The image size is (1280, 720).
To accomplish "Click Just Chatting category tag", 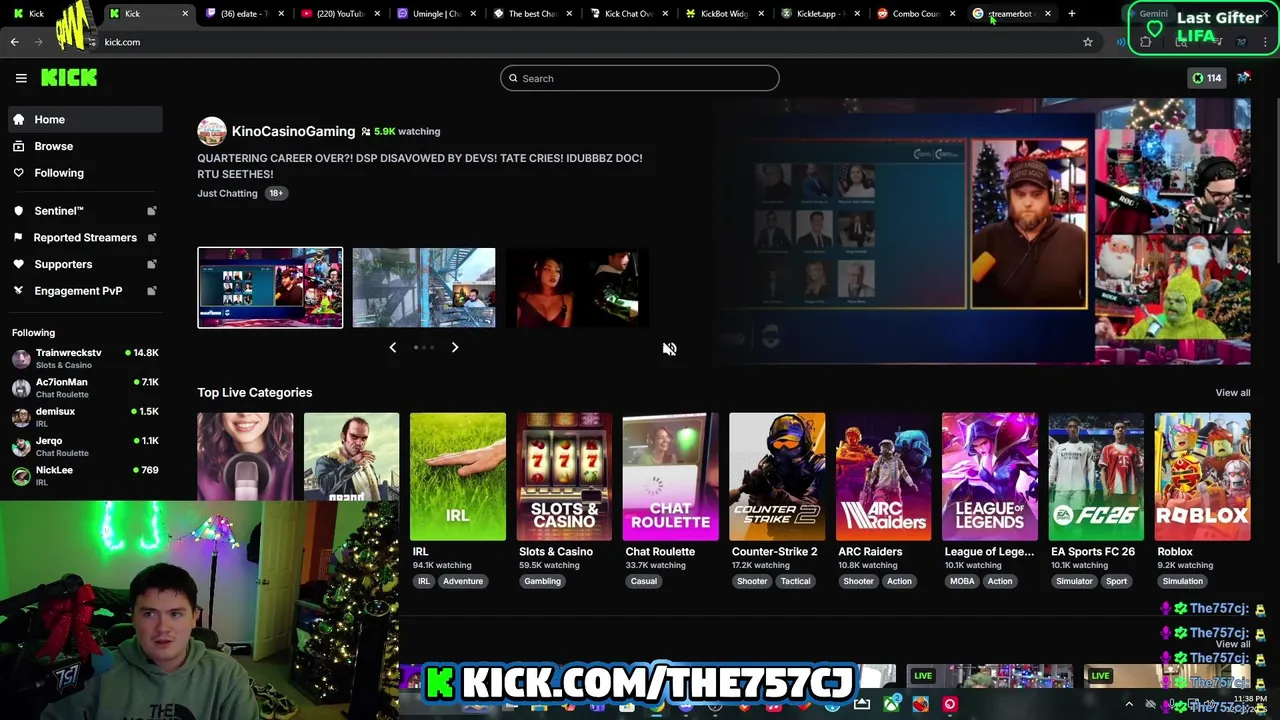I will click(227, 193).
